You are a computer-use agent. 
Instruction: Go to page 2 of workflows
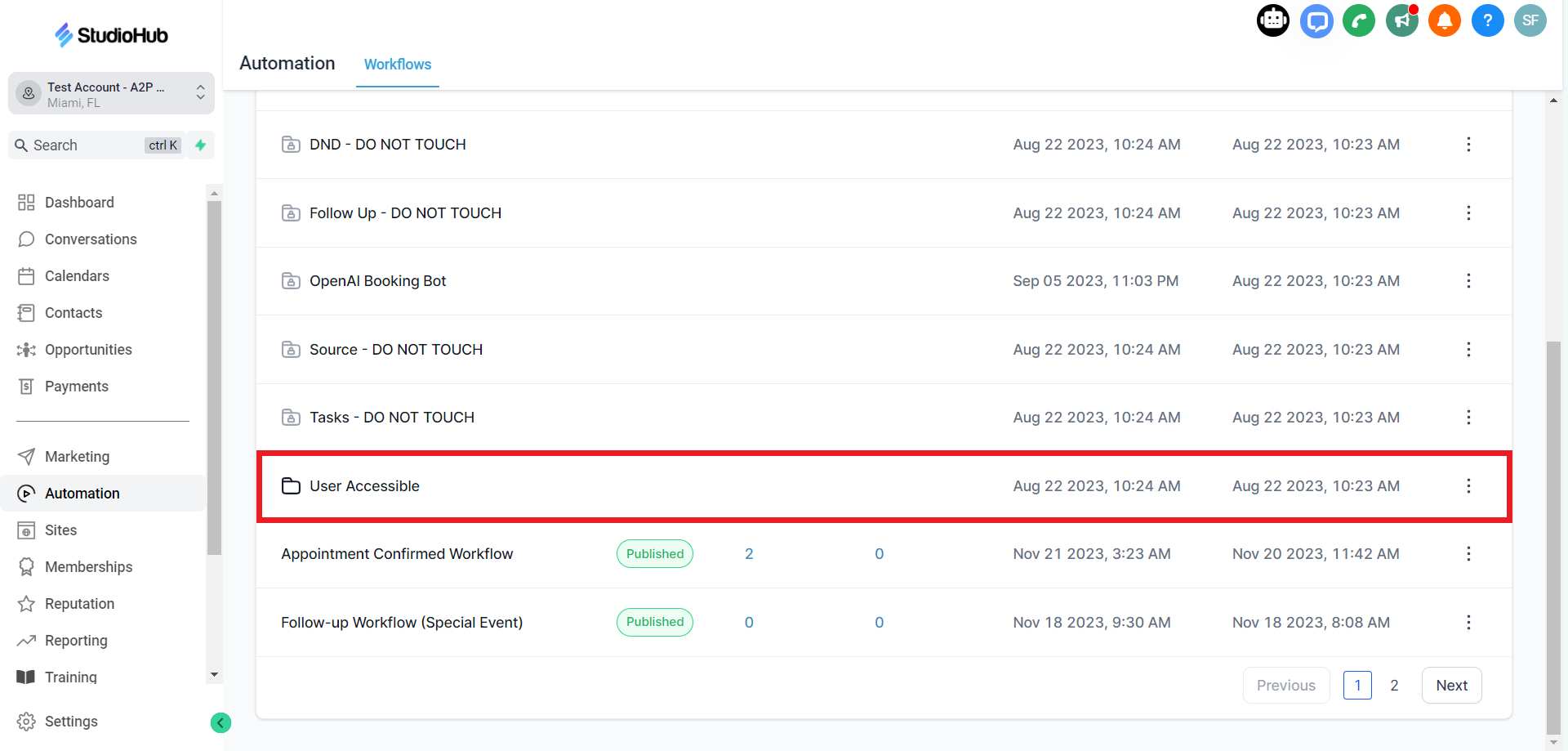pos(1394,686)
